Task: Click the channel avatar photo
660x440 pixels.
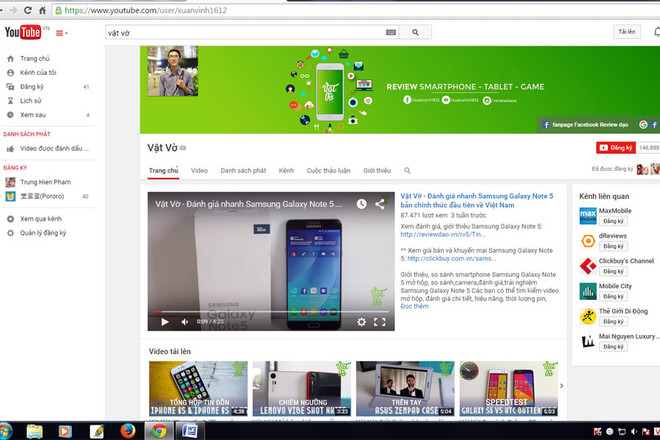Action: (173, 71)
